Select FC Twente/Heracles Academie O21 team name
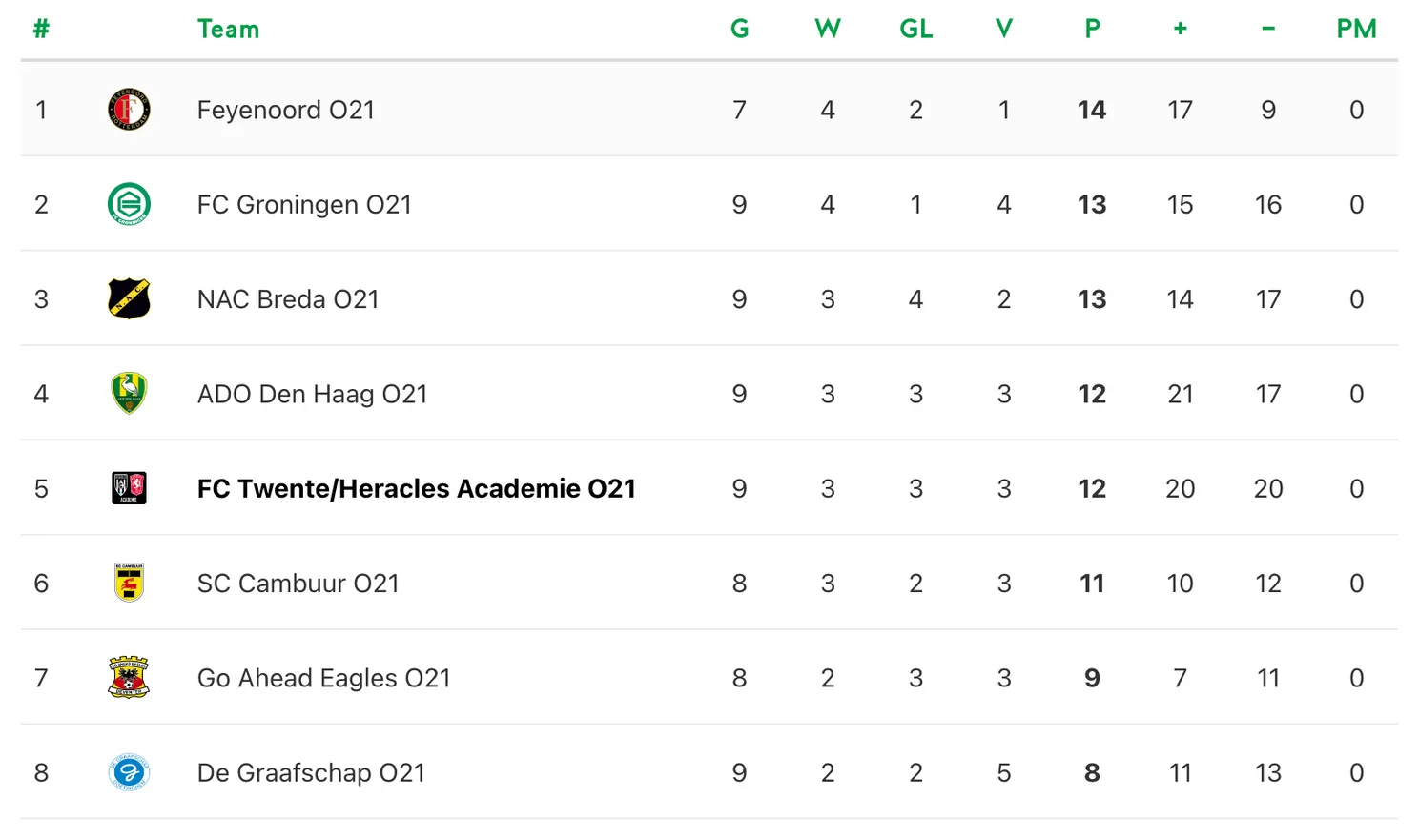 point(416,489)
